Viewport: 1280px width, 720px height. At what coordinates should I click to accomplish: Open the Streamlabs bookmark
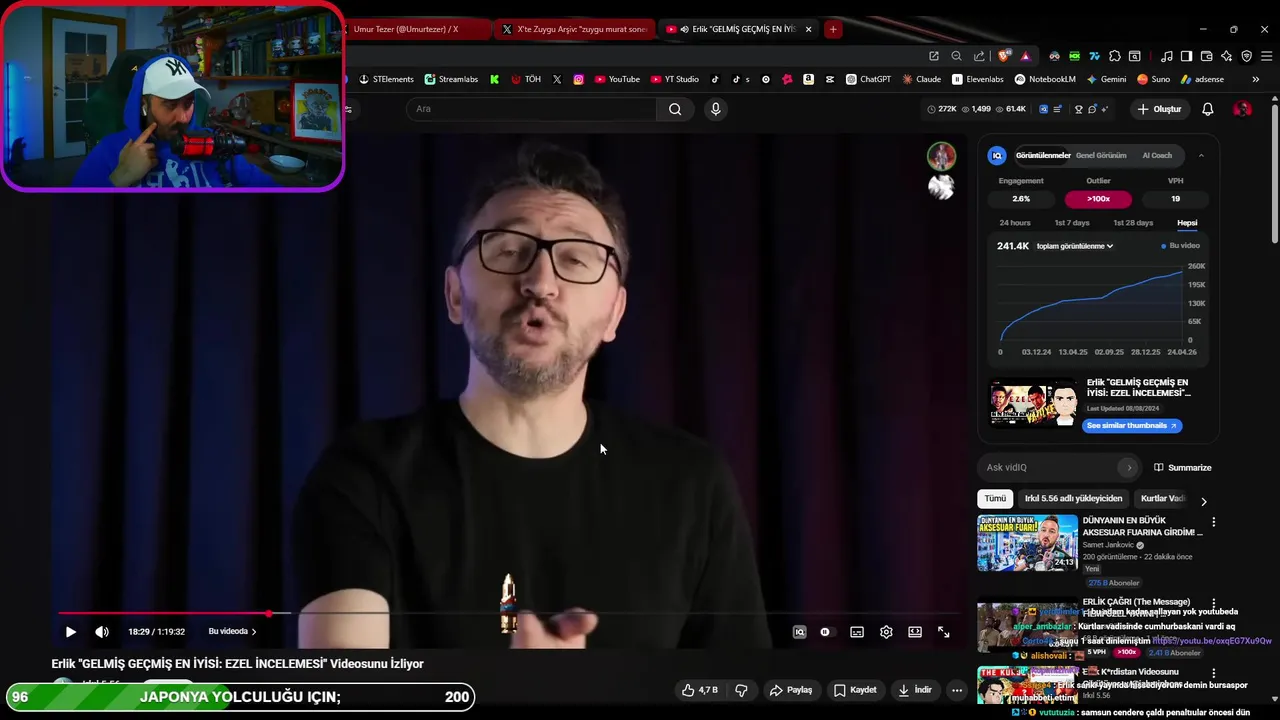tap(451, 79)
